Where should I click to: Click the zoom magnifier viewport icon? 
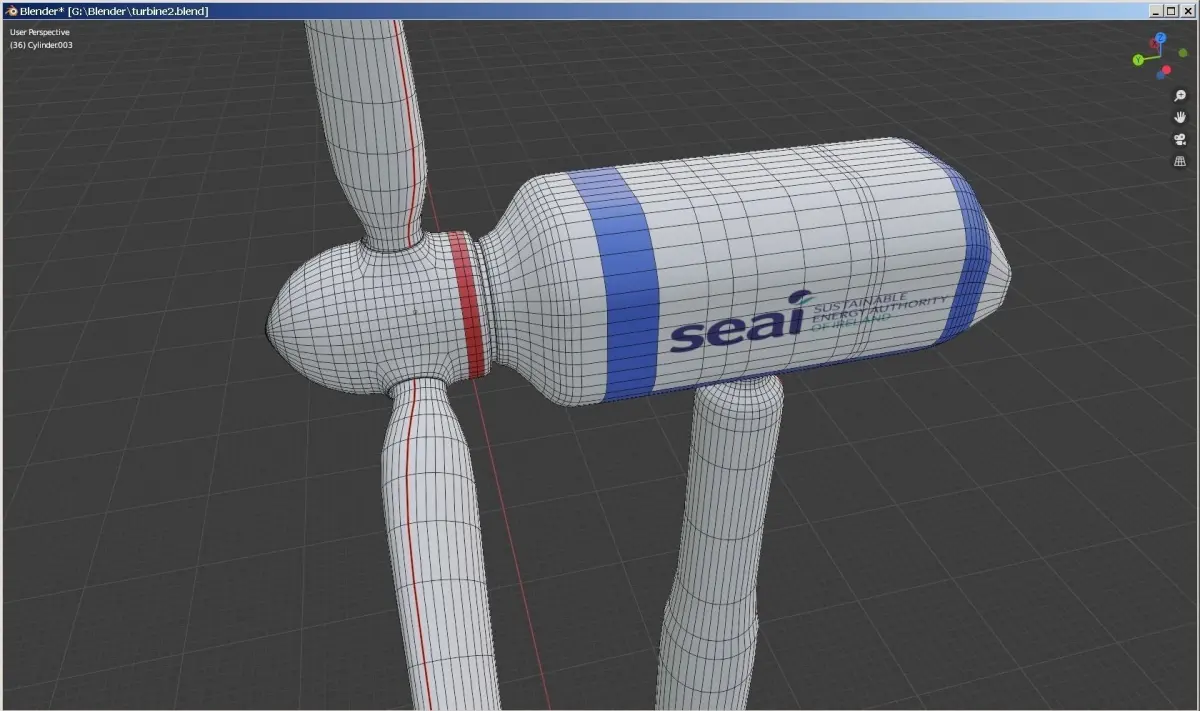click(x=1180, y=96)
